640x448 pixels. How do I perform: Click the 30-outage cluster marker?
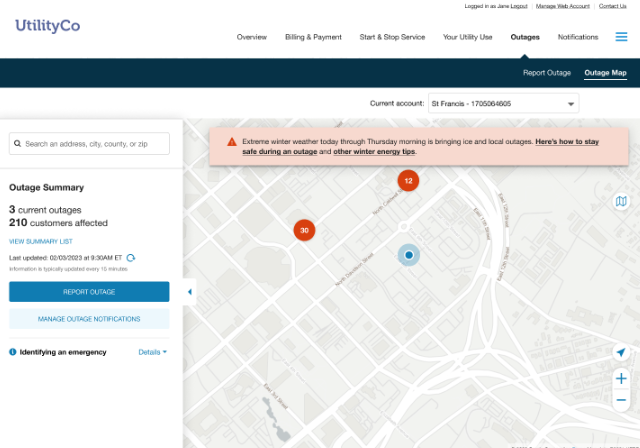click(x=305, y=230)
